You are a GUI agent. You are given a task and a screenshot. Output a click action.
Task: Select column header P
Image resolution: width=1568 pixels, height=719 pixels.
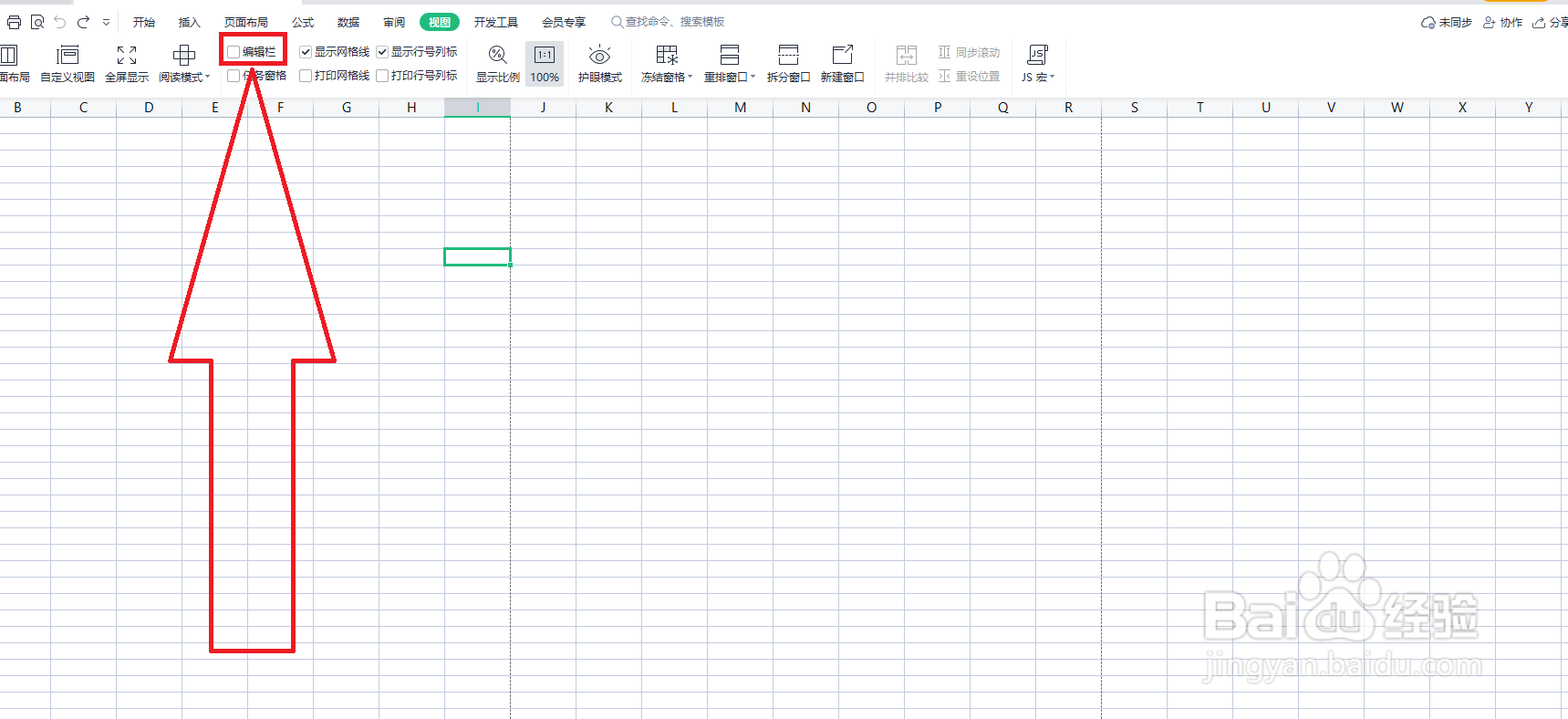937,108
